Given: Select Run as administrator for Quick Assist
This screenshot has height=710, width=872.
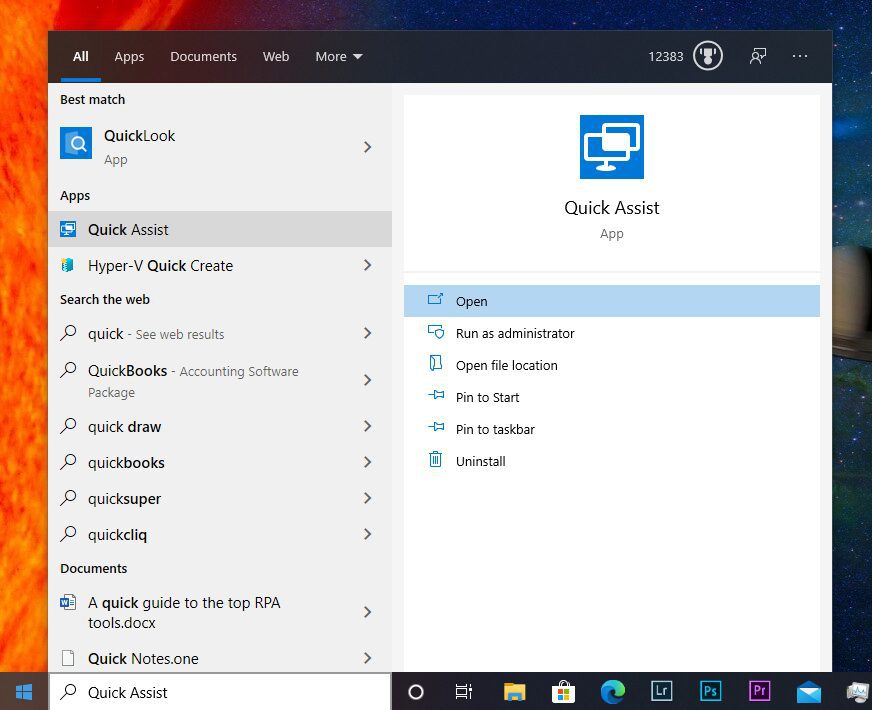Looking at the screenshot, I should [612, 333].
